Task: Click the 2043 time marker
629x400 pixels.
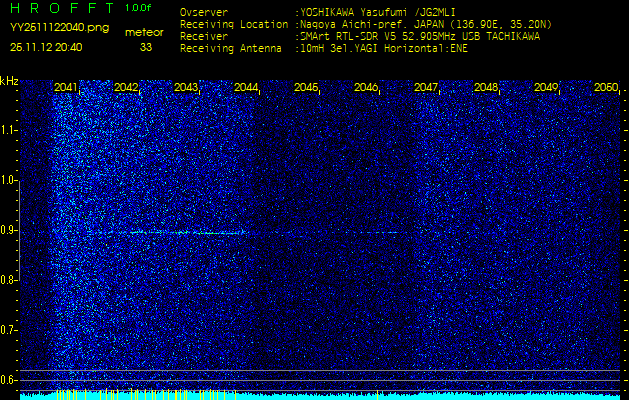Action: 186,87
